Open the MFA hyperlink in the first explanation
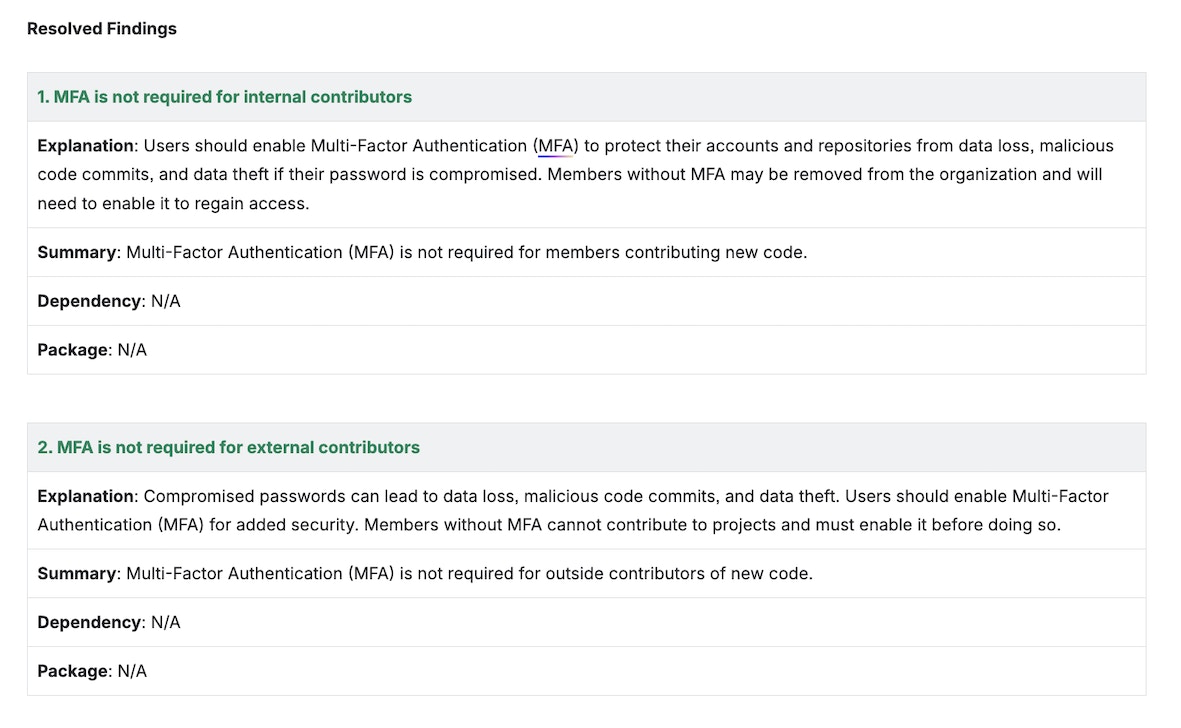Image resolution: width=1181 pixels, height=728 pixels. [554, 145]
